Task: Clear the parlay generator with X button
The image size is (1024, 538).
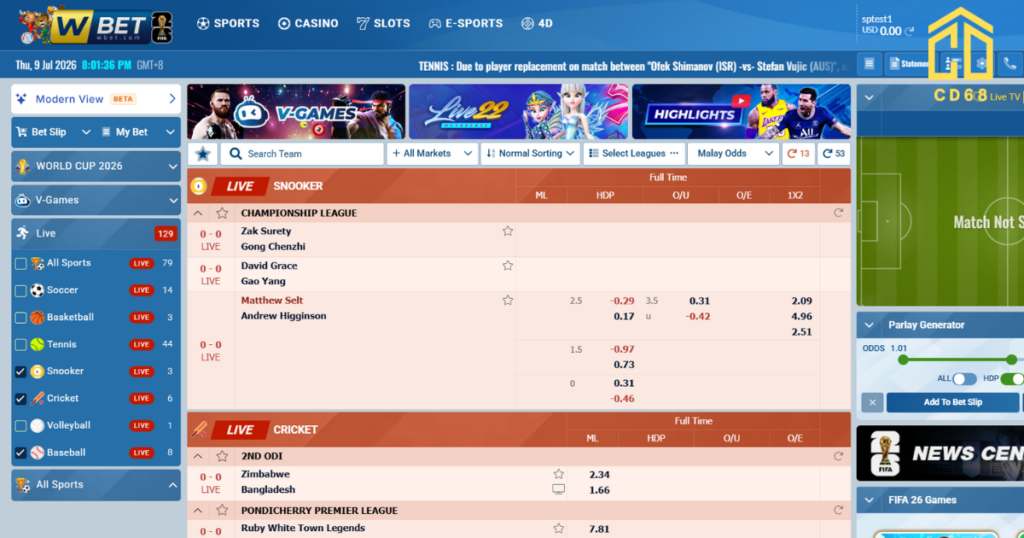Action: pos(872,402)
